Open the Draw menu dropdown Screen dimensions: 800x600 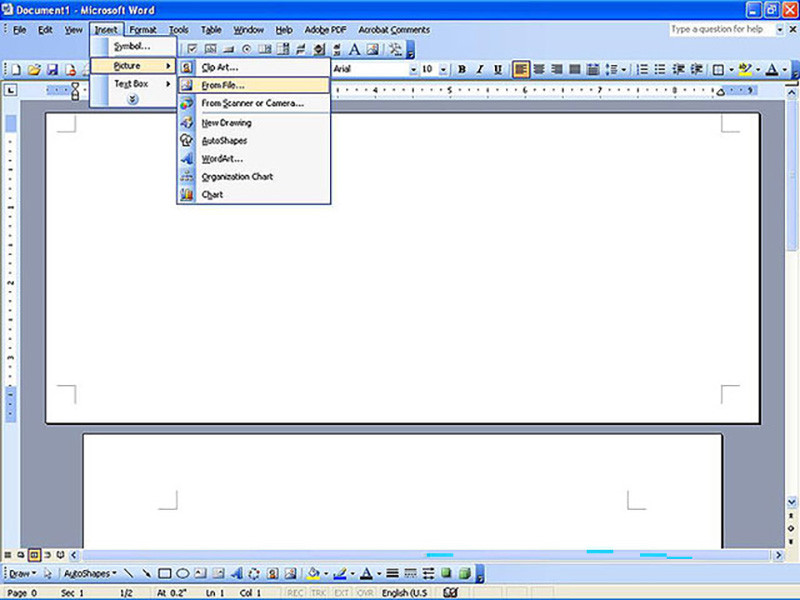coord(23,573)
